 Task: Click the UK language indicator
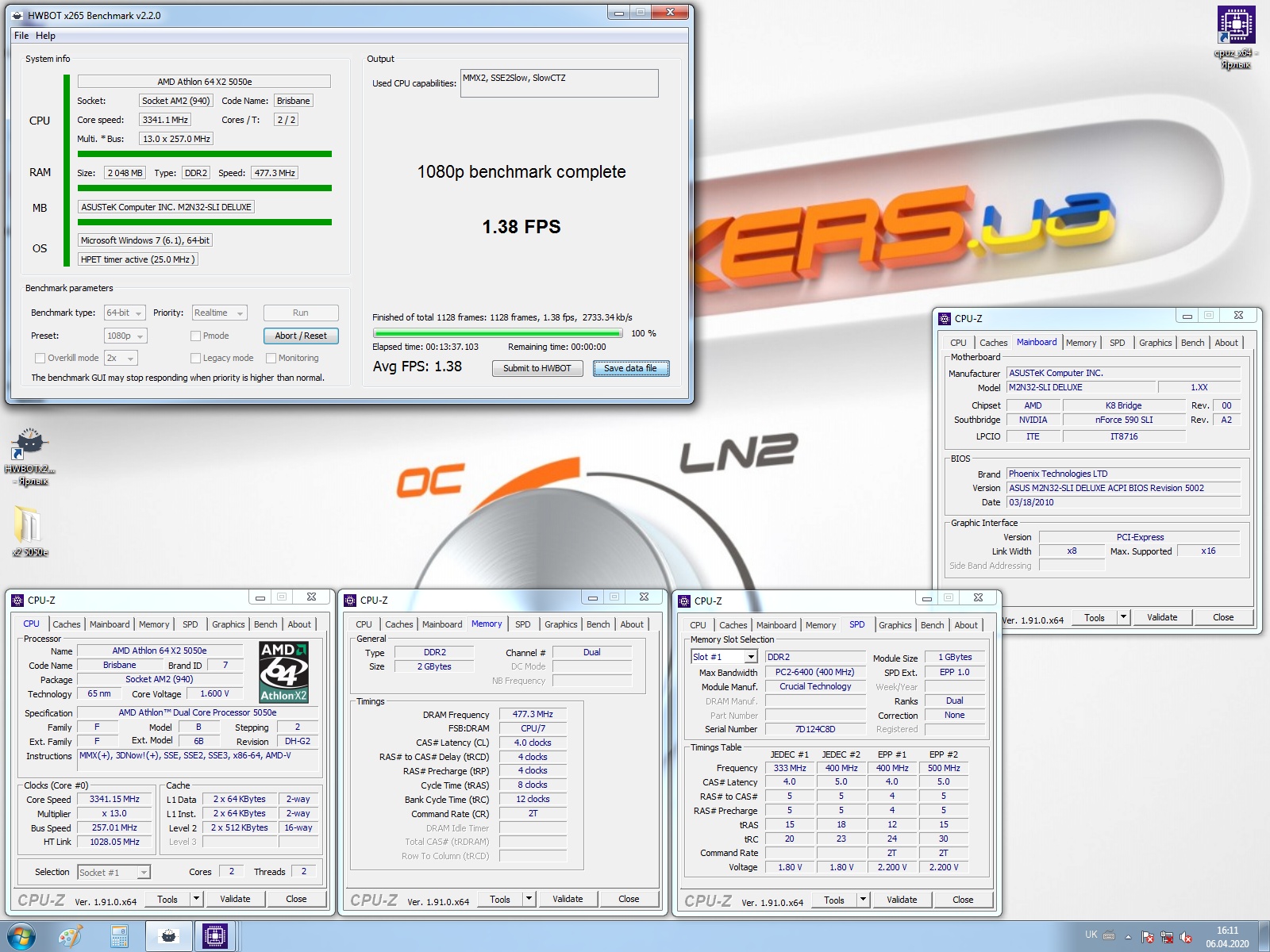(x=1091, y=935)
